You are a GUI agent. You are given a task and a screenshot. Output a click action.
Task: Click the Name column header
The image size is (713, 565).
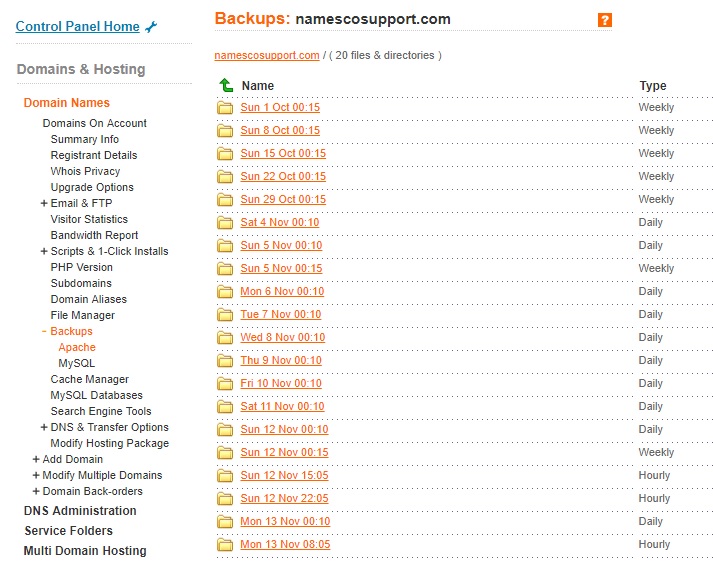pos(258,85)
